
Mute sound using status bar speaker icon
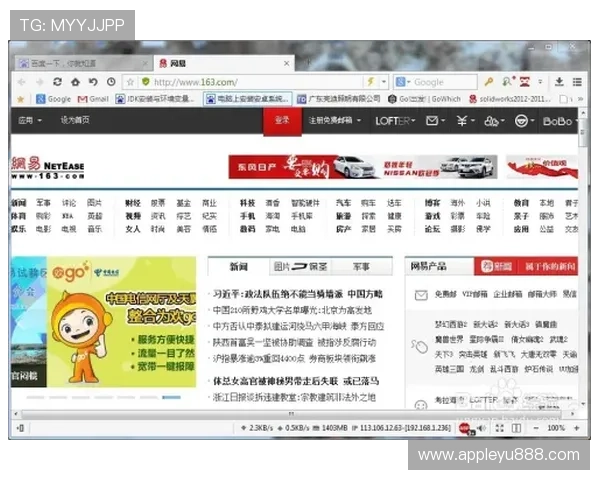pos(482,428)
